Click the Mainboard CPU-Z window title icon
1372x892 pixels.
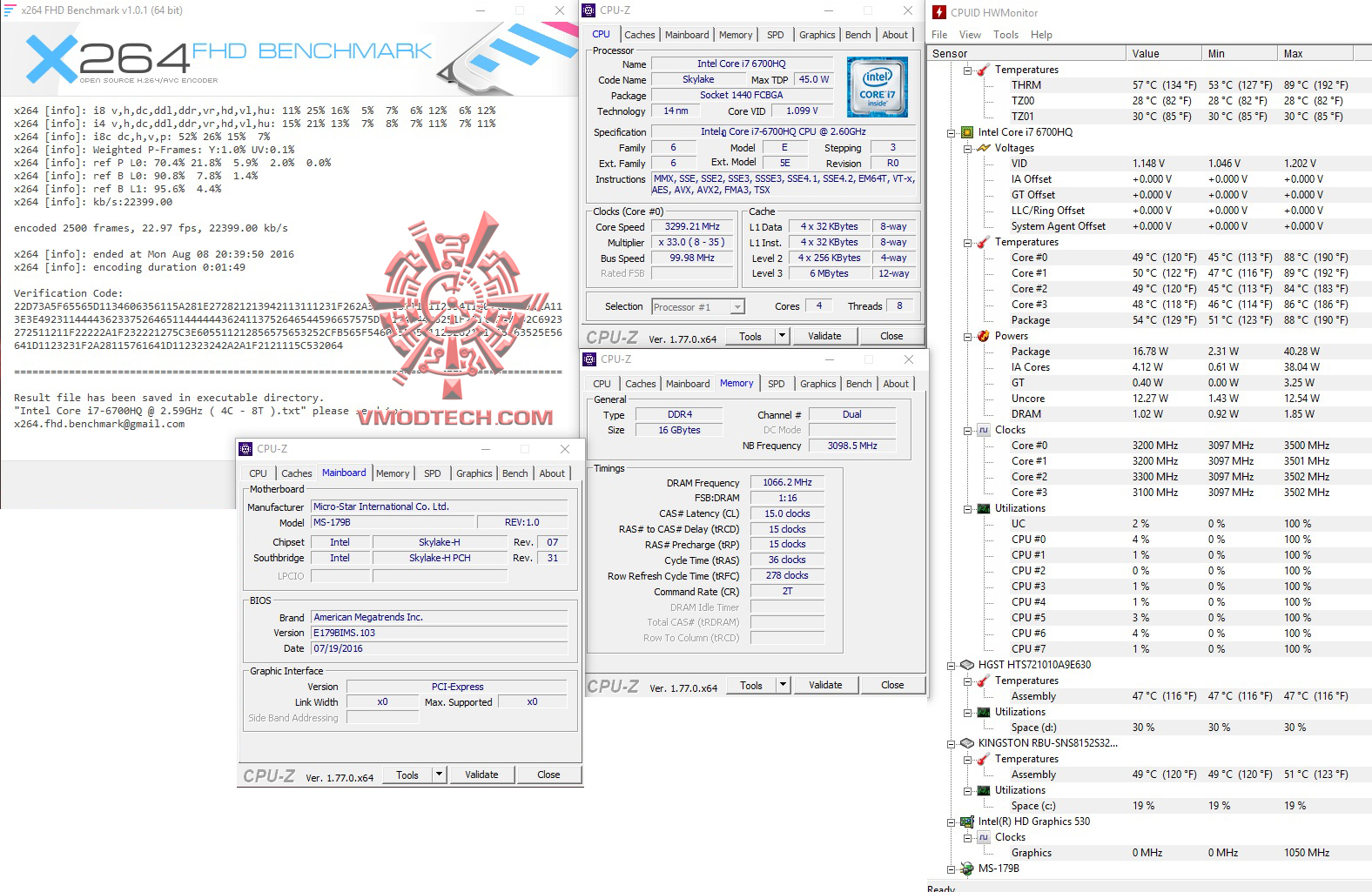pos(245,449)
